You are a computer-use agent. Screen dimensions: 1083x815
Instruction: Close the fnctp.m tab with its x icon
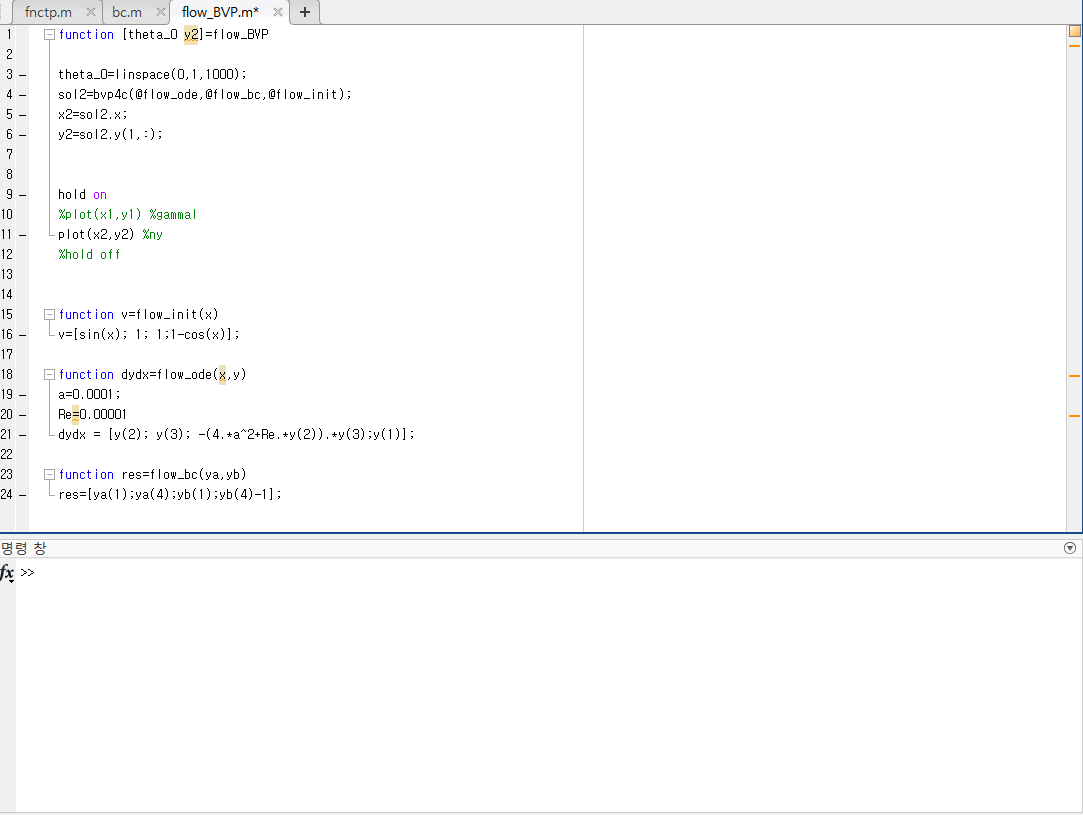[91, 13]
